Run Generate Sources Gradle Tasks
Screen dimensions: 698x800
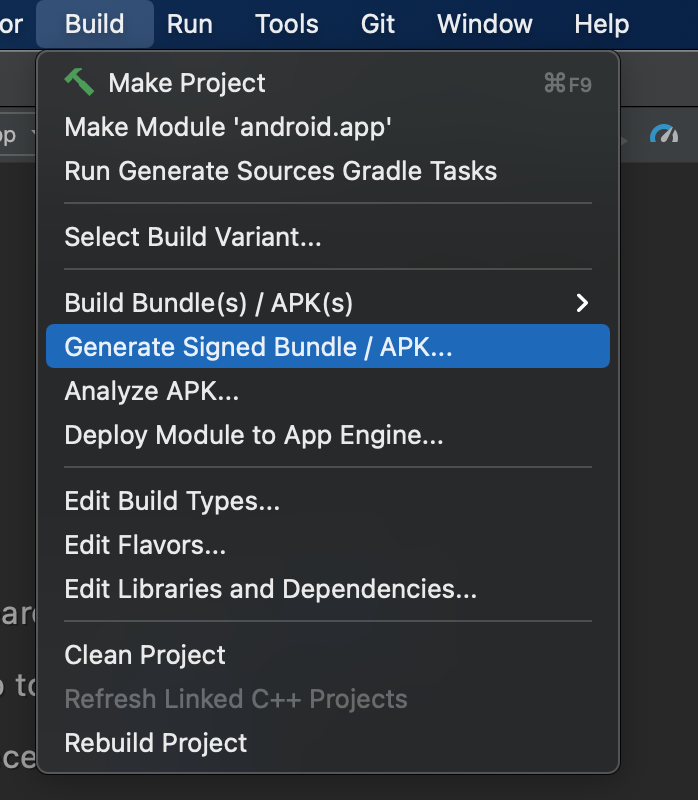(280, 171)
